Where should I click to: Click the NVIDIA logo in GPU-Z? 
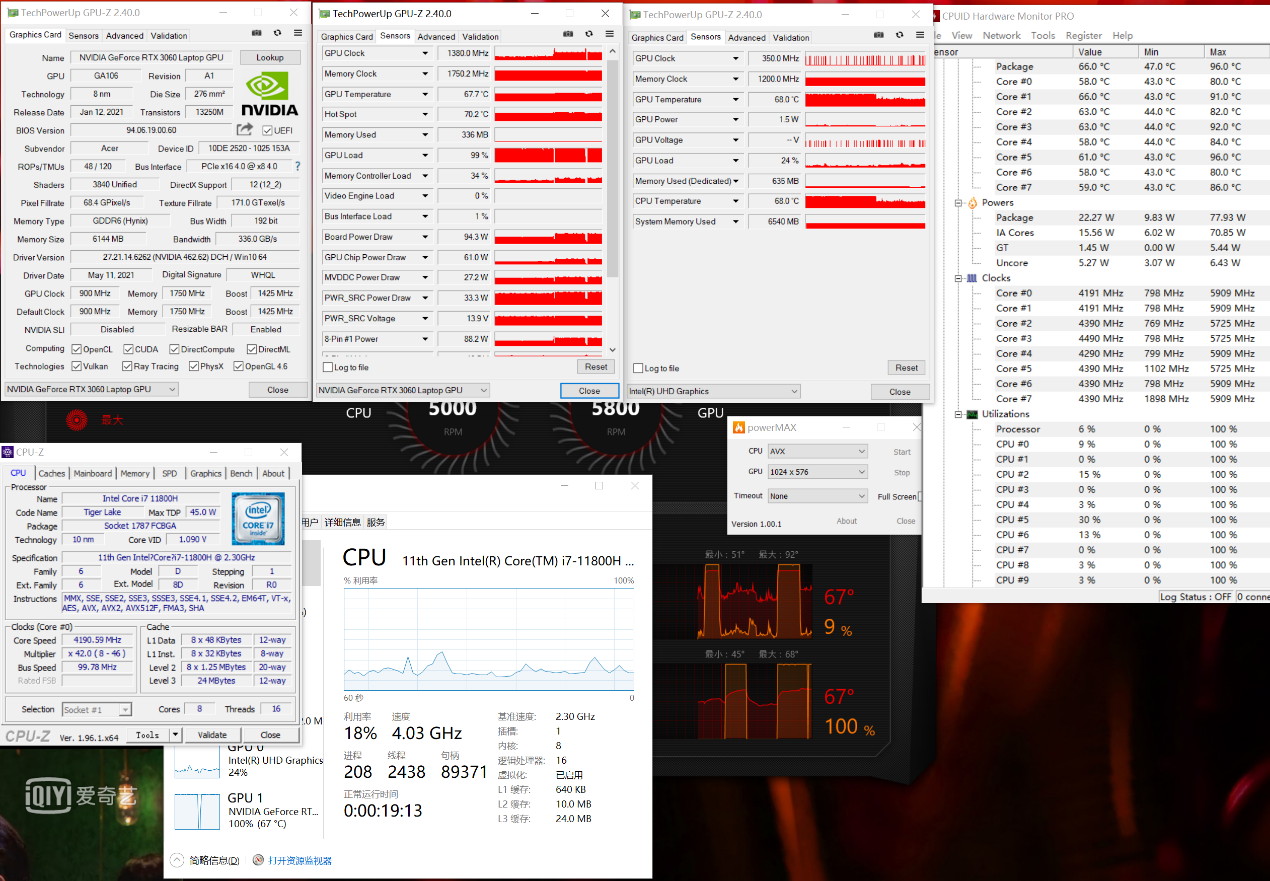tap(270, 93)
